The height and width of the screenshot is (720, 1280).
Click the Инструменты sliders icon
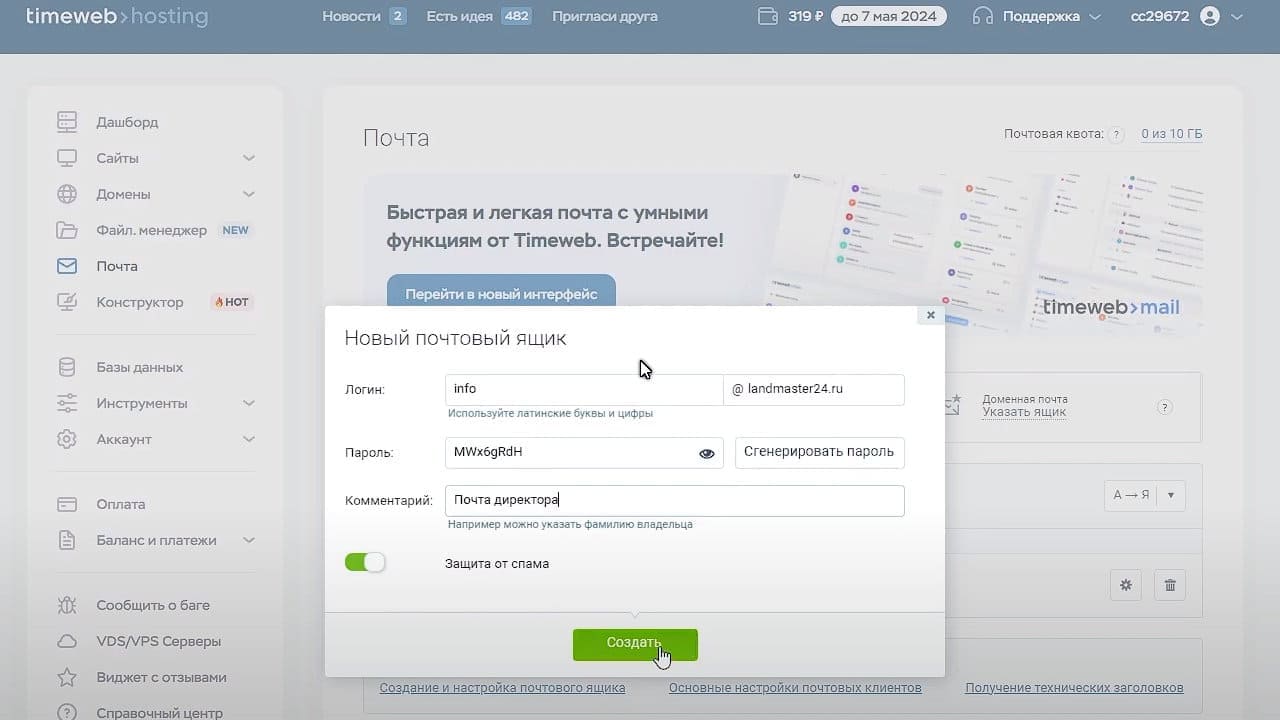click(67, 403)
